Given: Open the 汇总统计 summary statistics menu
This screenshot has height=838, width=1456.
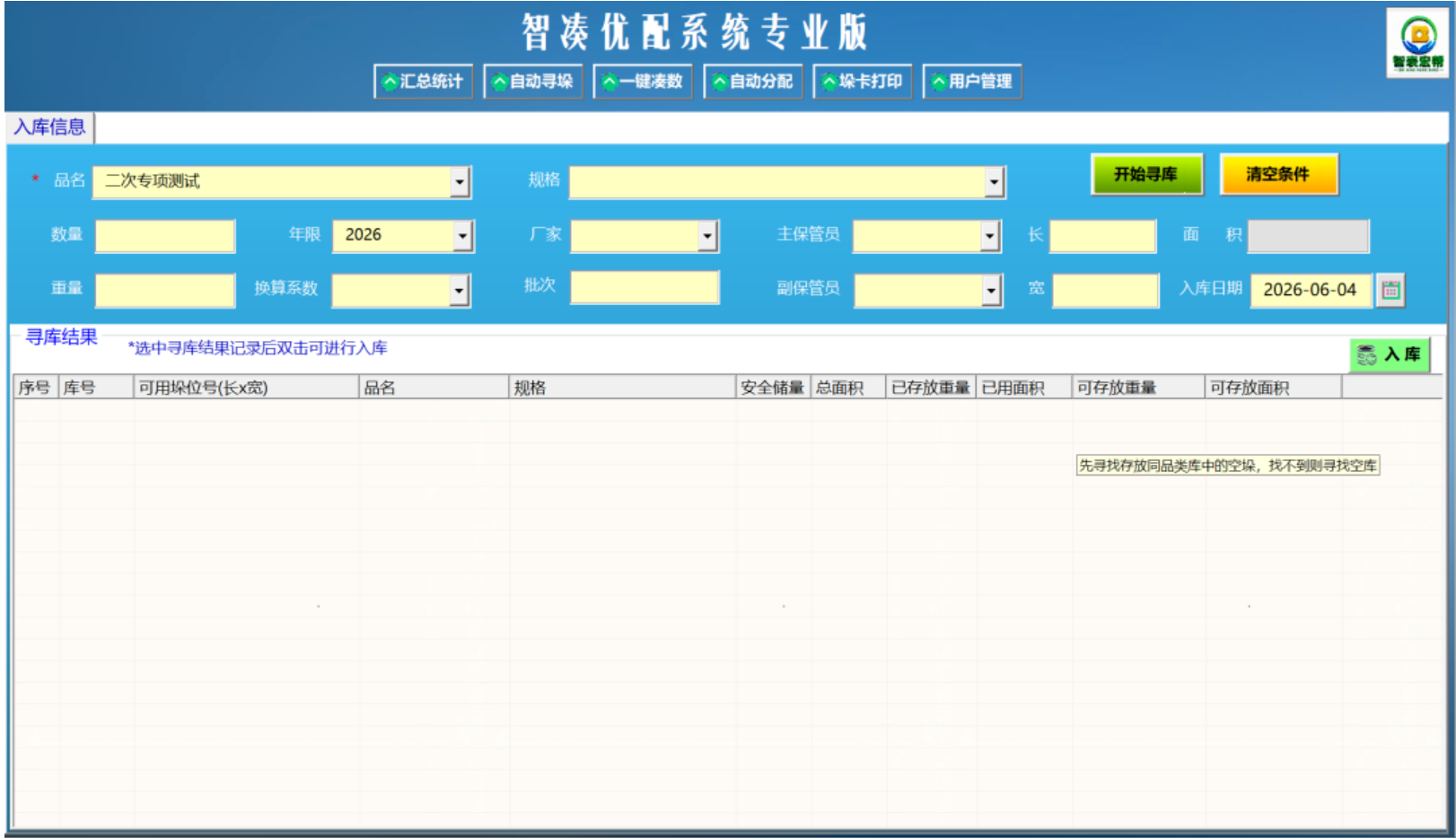Looking at the screenshot, I should click(424, 82).
